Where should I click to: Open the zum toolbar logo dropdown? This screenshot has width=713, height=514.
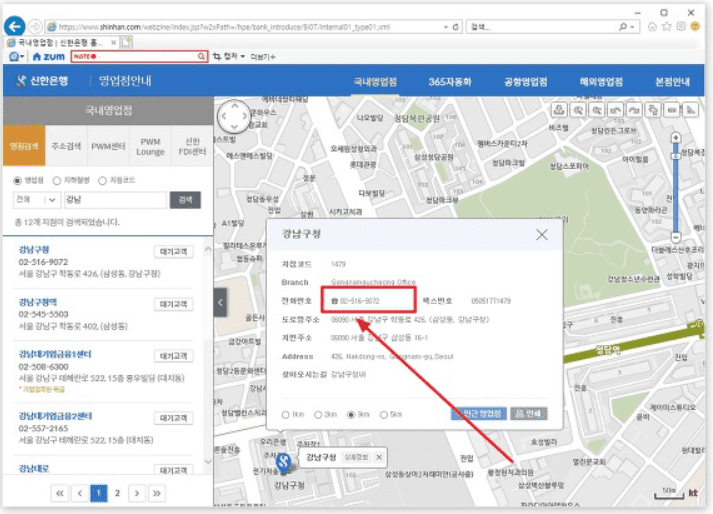point(16,56)
